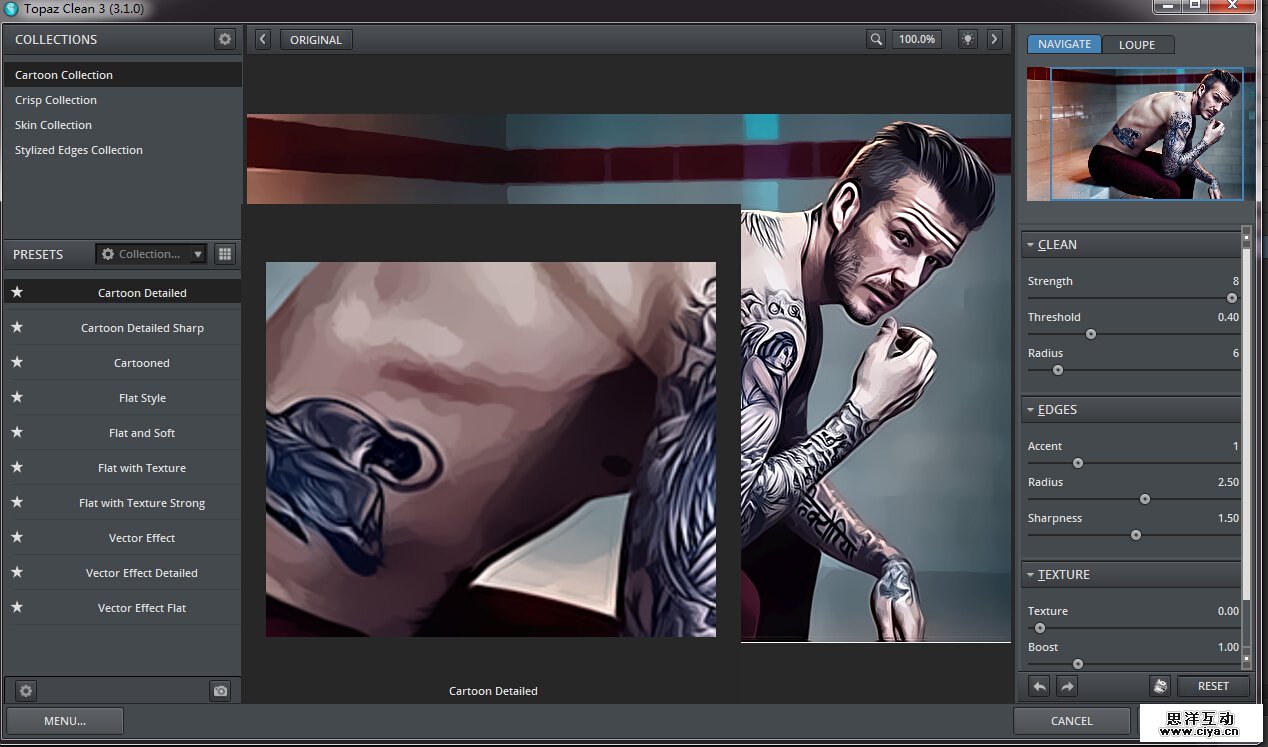Image resolution: width=1268 pixels, height=747 pixels.
Task: Collapse the Edges section
Action: [1031, 410]
